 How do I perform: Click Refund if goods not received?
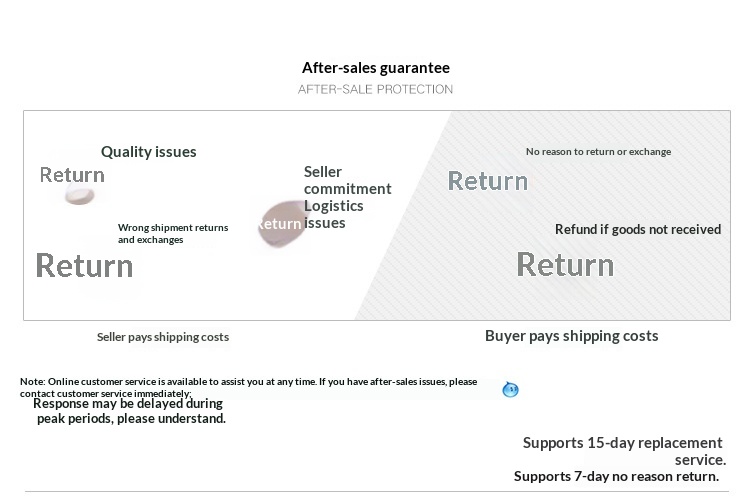(x=637, y=229)
